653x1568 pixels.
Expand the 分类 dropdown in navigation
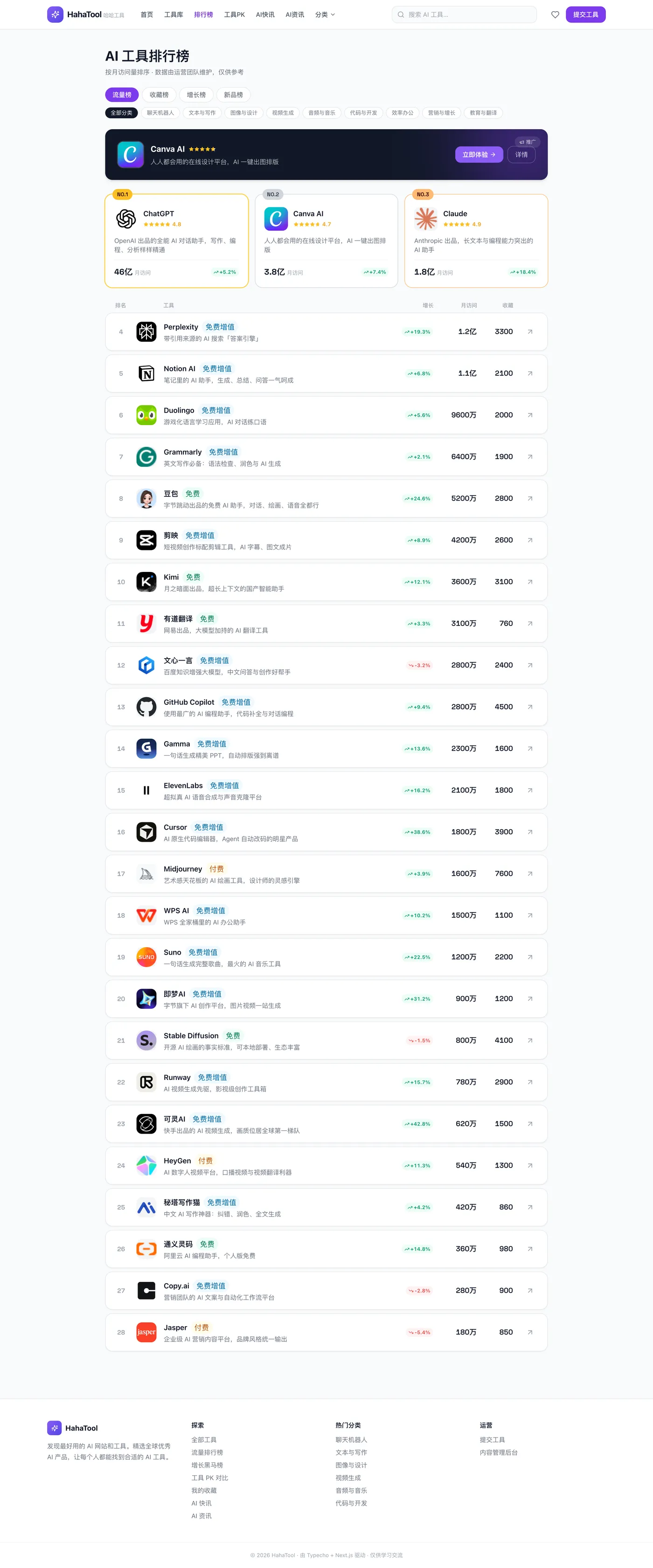click(325, 14)
